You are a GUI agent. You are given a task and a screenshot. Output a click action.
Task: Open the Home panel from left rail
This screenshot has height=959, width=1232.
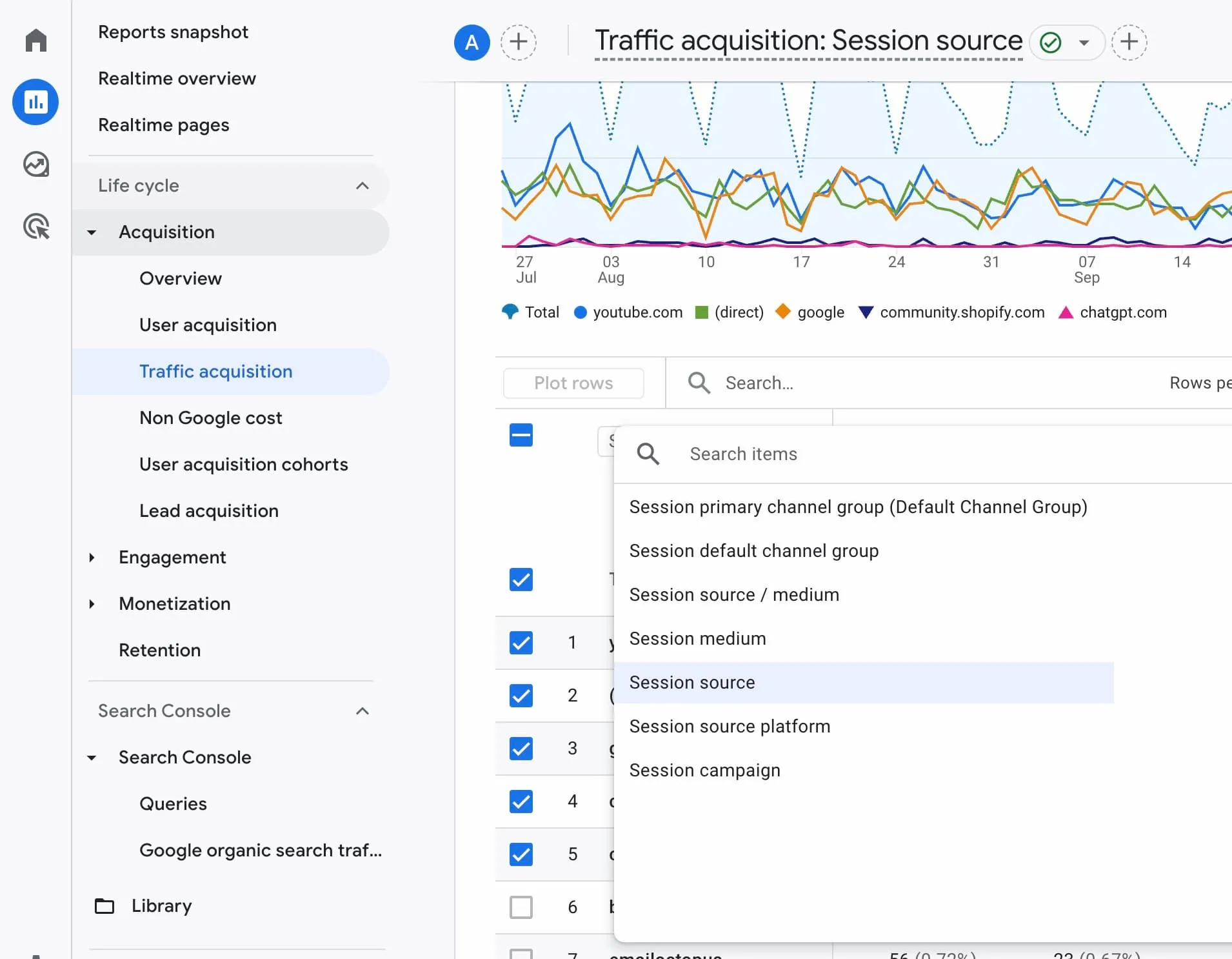coord(35,40)
